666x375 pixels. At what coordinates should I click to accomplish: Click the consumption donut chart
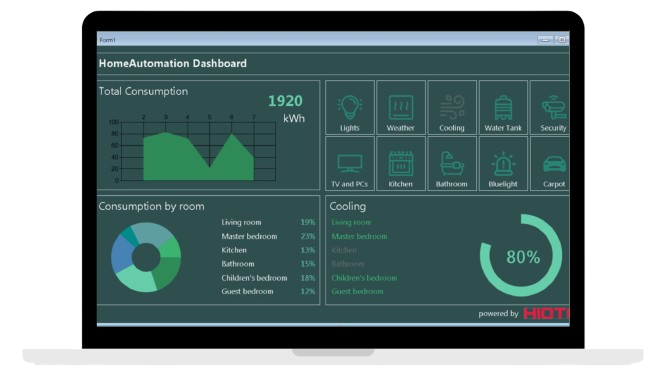[x=146, y=257]
